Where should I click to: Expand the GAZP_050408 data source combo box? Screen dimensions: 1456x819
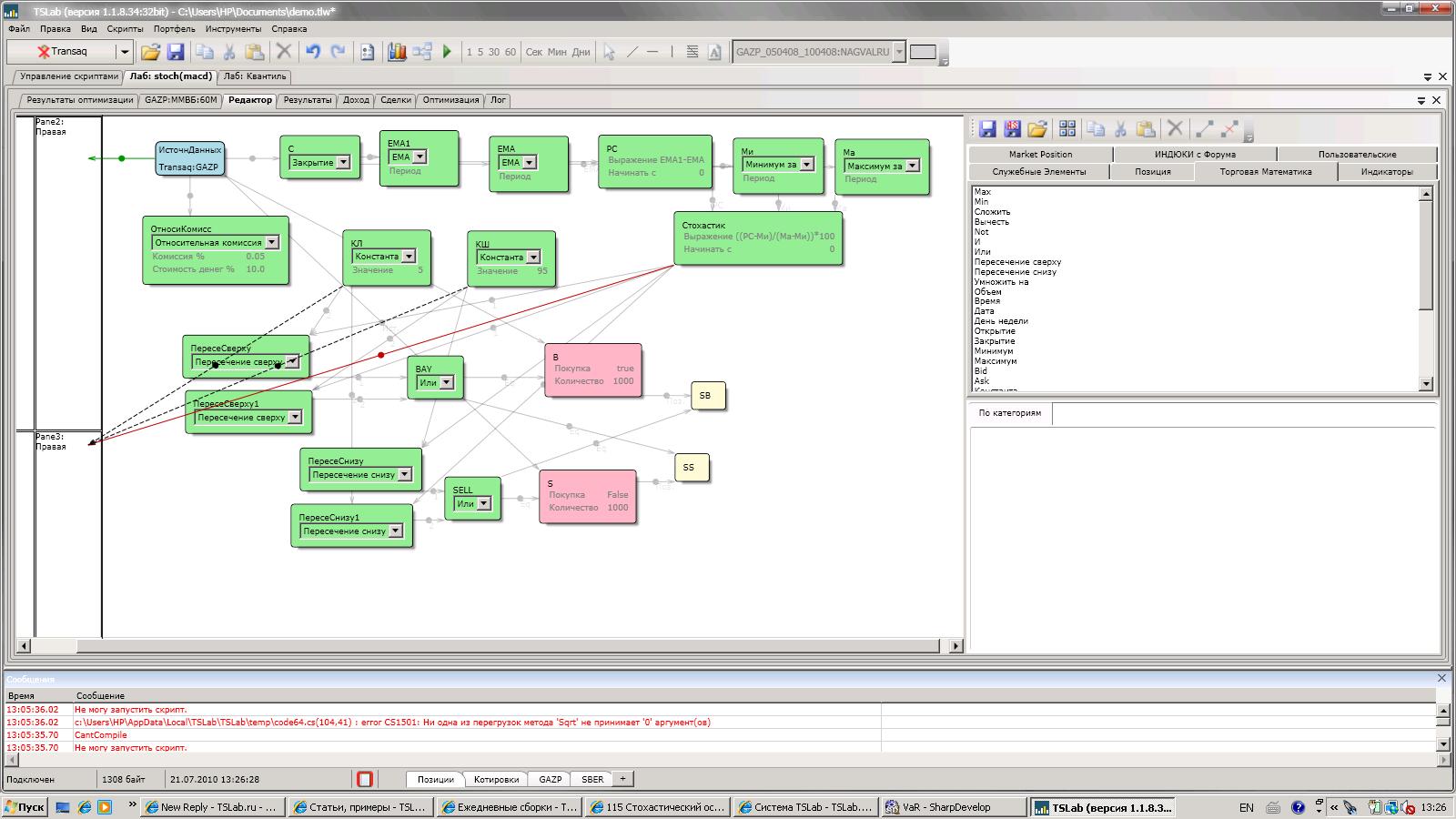point(899,52)
